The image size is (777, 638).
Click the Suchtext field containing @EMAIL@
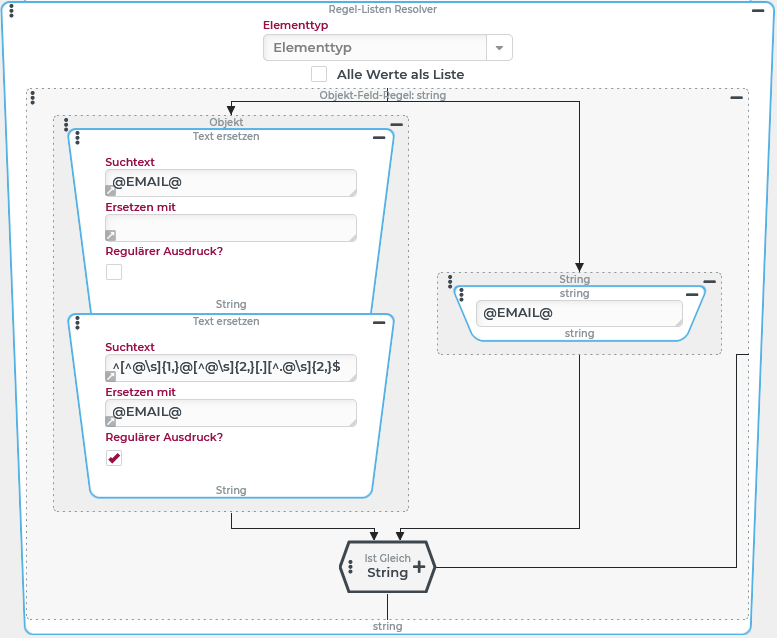pyautogui.click(x=232, y=183)
